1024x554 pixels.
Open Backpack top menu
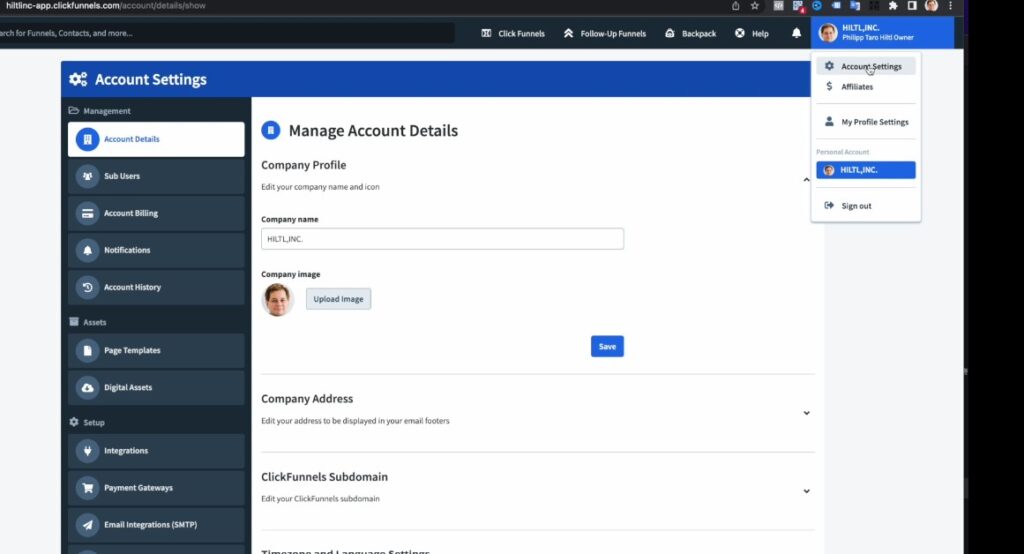coord(690,33)
